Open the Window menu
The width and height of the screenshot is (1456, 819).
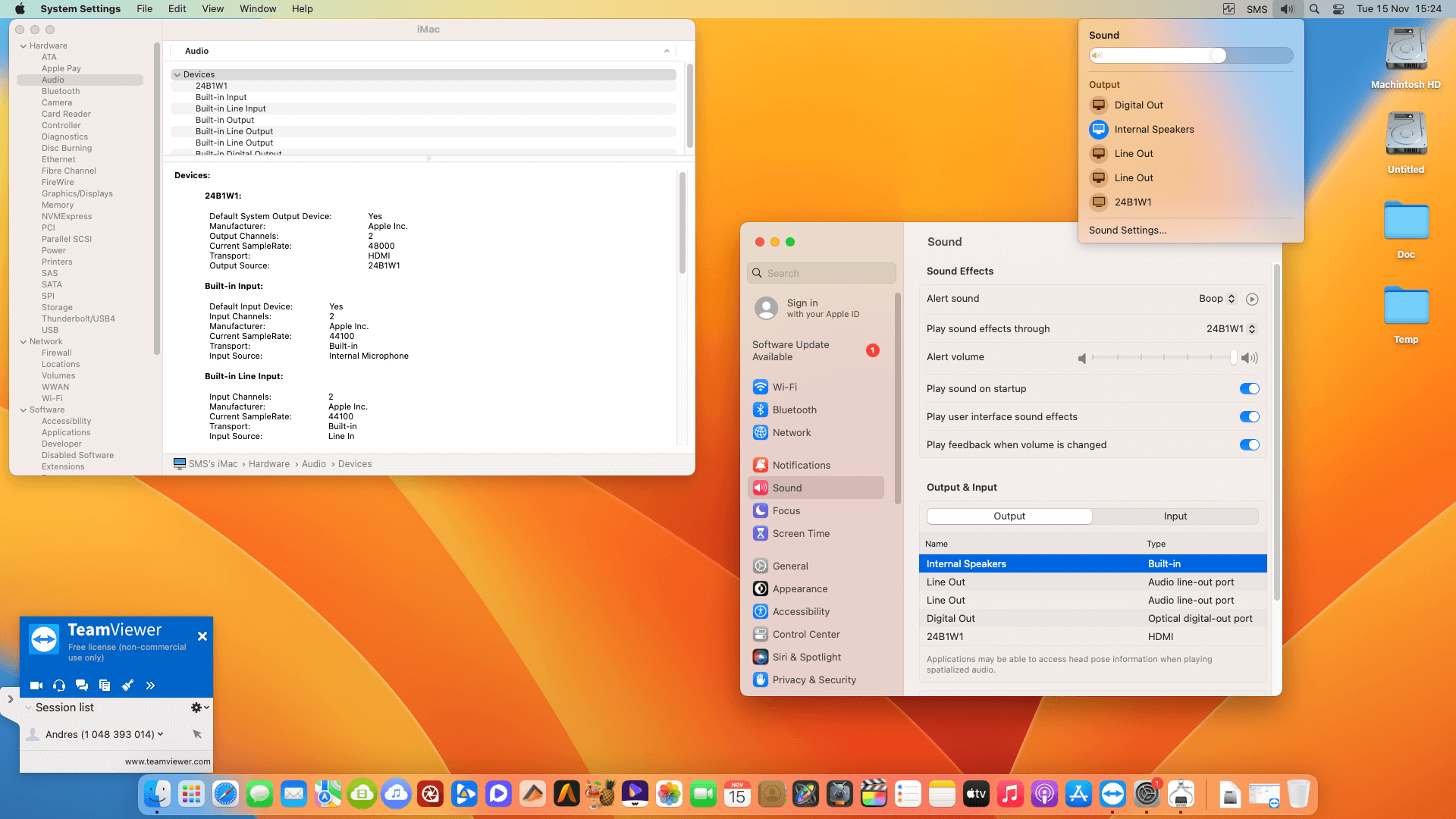click(x=258, y=9)
